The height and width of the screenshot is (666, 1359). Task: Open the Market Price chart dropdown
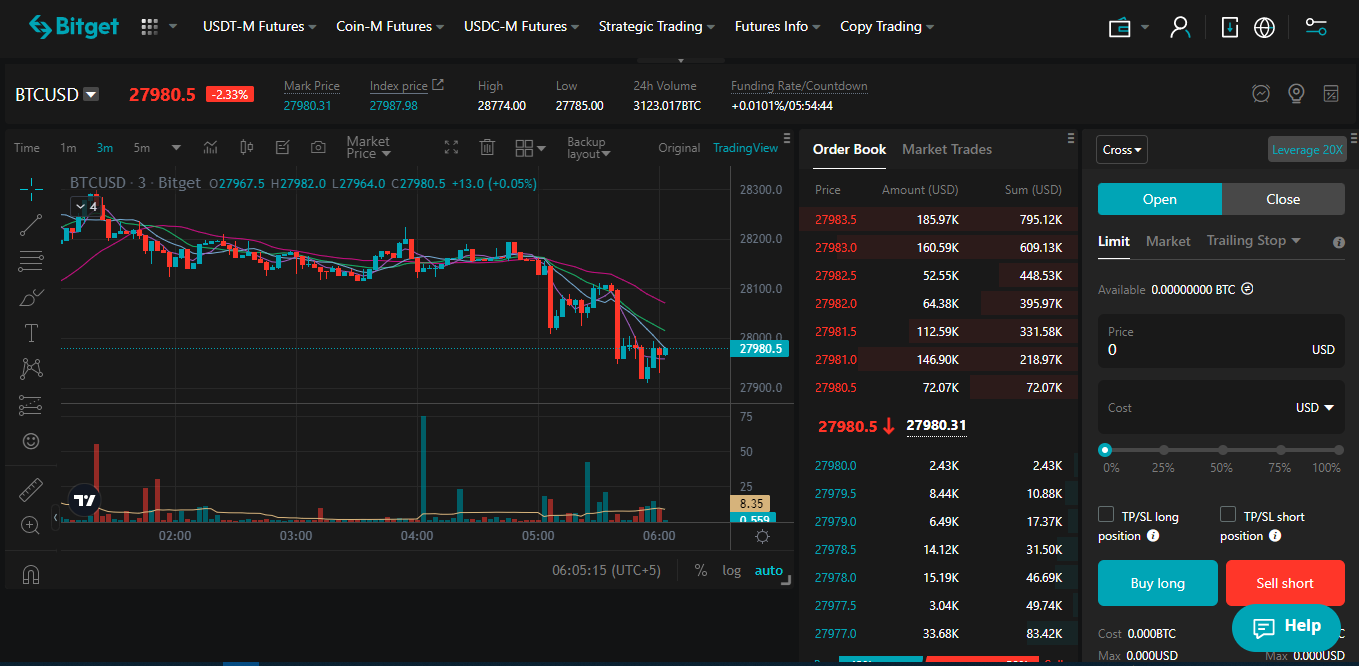click(368, 148)
